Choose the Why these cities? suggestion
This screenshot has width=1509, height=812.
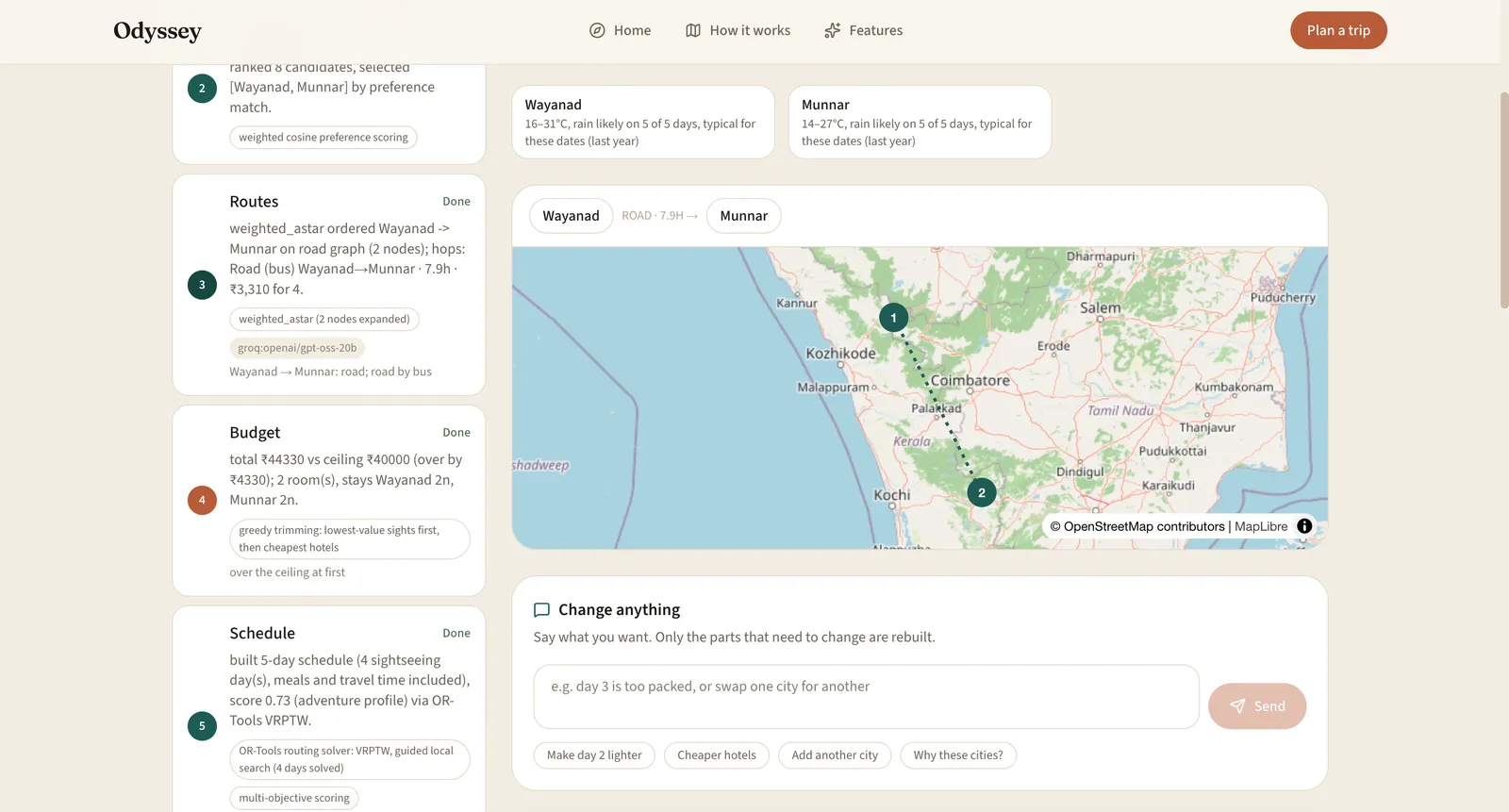(958, 755)
